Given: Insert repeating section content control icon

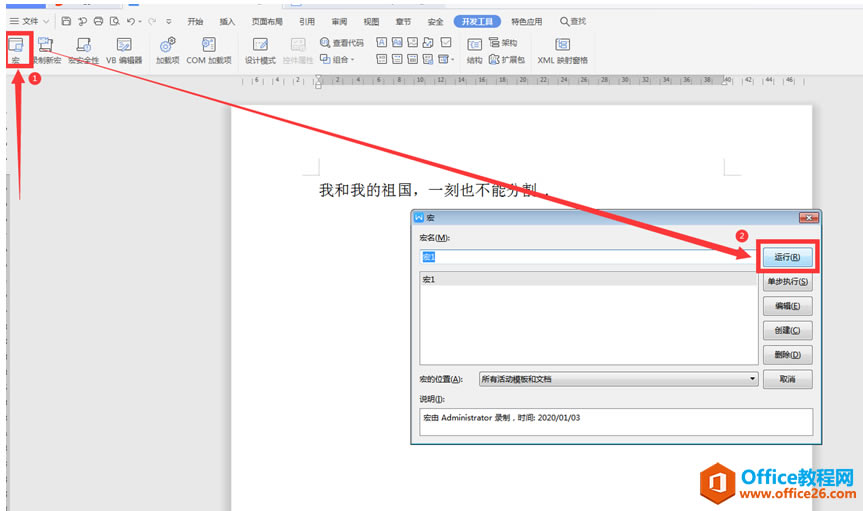Looking at the screenshot, I should click(x=428, y=59).
